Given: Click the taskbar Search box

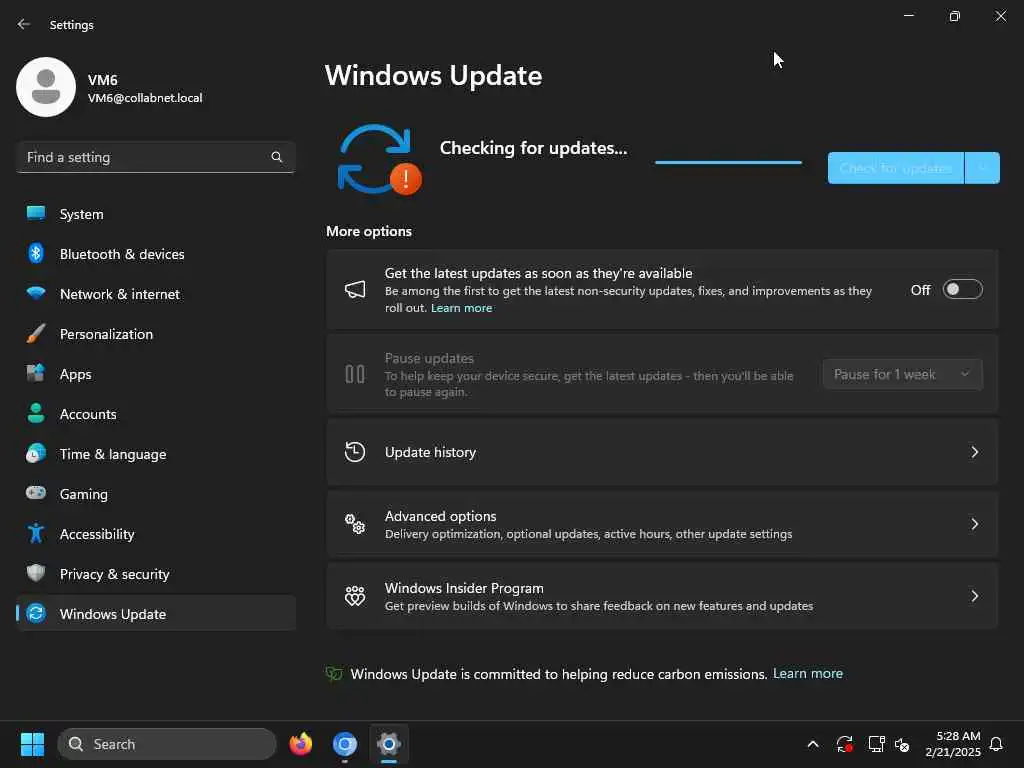Looking at the screenshot, I should pos(167,744).
